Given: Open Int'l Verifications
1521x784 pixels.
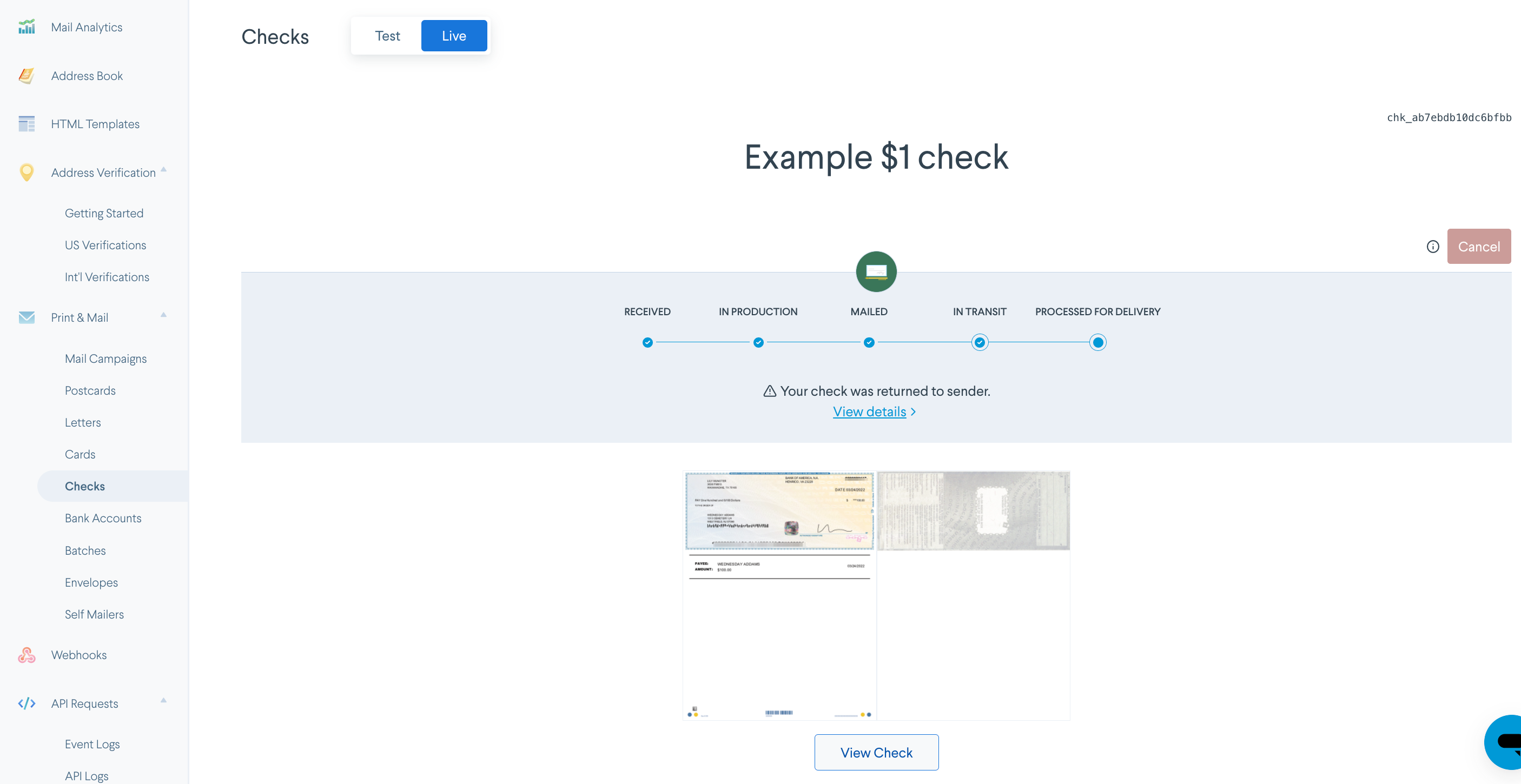Looking at the screenshot, I should [107, 277].
